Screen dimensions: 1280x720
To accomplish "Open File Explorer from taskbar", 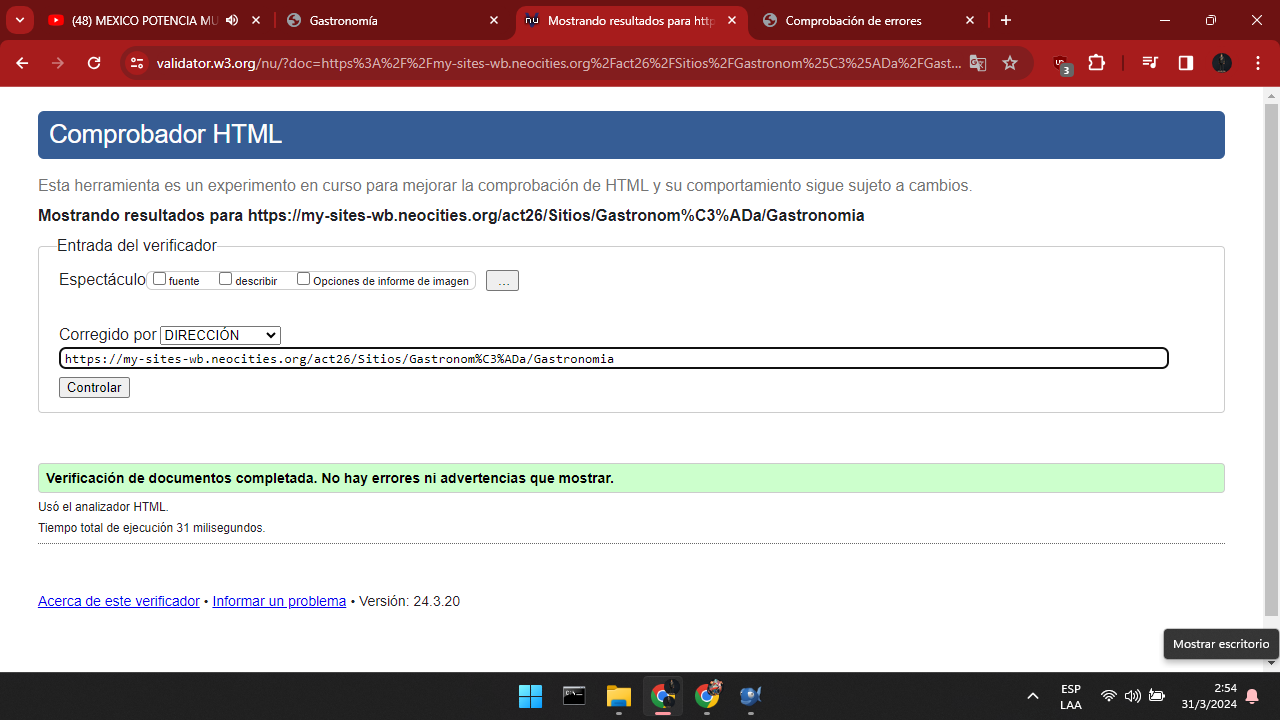I will click(x=618, y=696).
